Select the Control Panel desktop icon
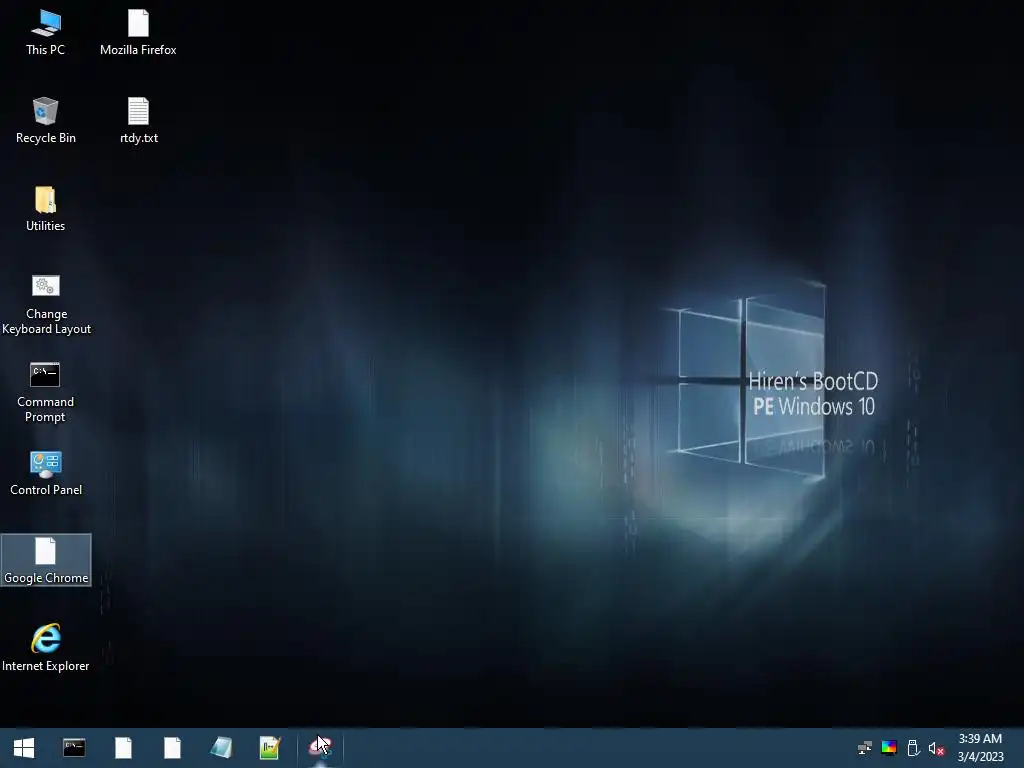1024x768 pixels. (46, 473)
